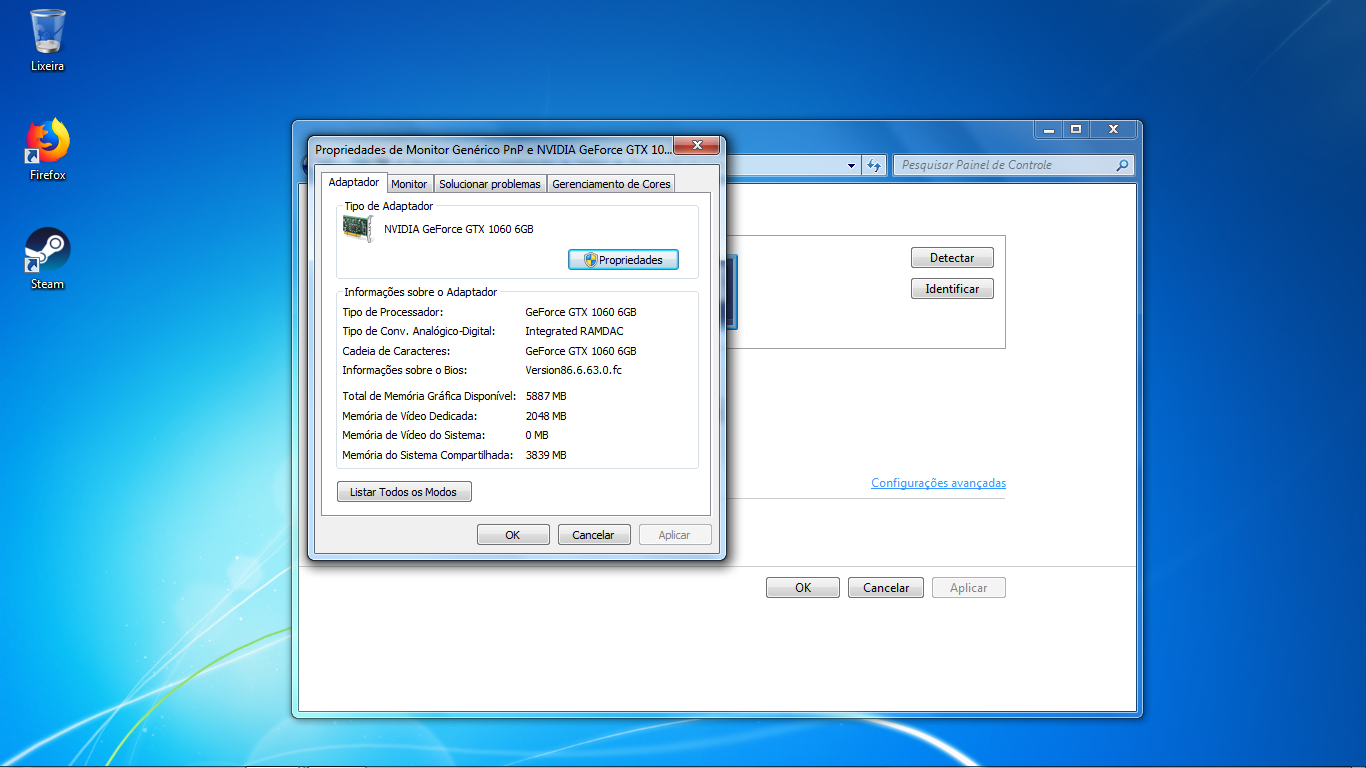Click the 5887 MB total memory value
The image size is (1366, 768).
pos(546,396)
